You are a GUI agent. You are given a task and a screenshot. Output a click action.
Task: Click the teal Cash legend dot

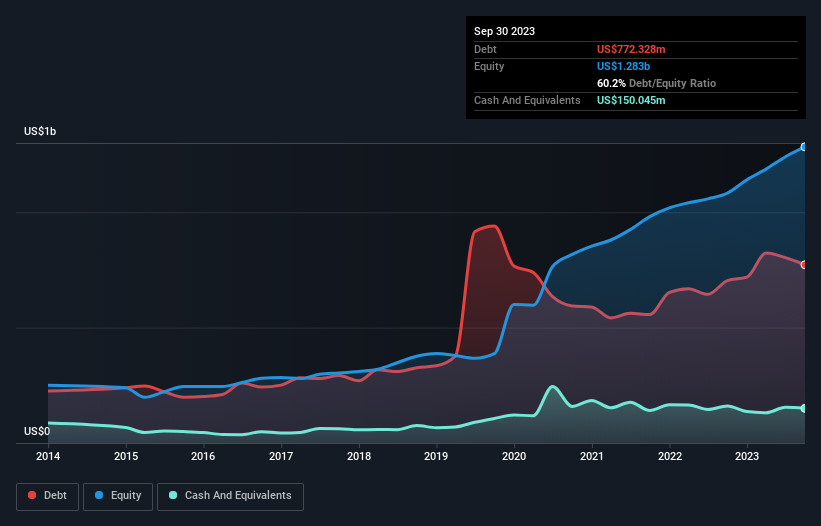[x=173, y=495]
